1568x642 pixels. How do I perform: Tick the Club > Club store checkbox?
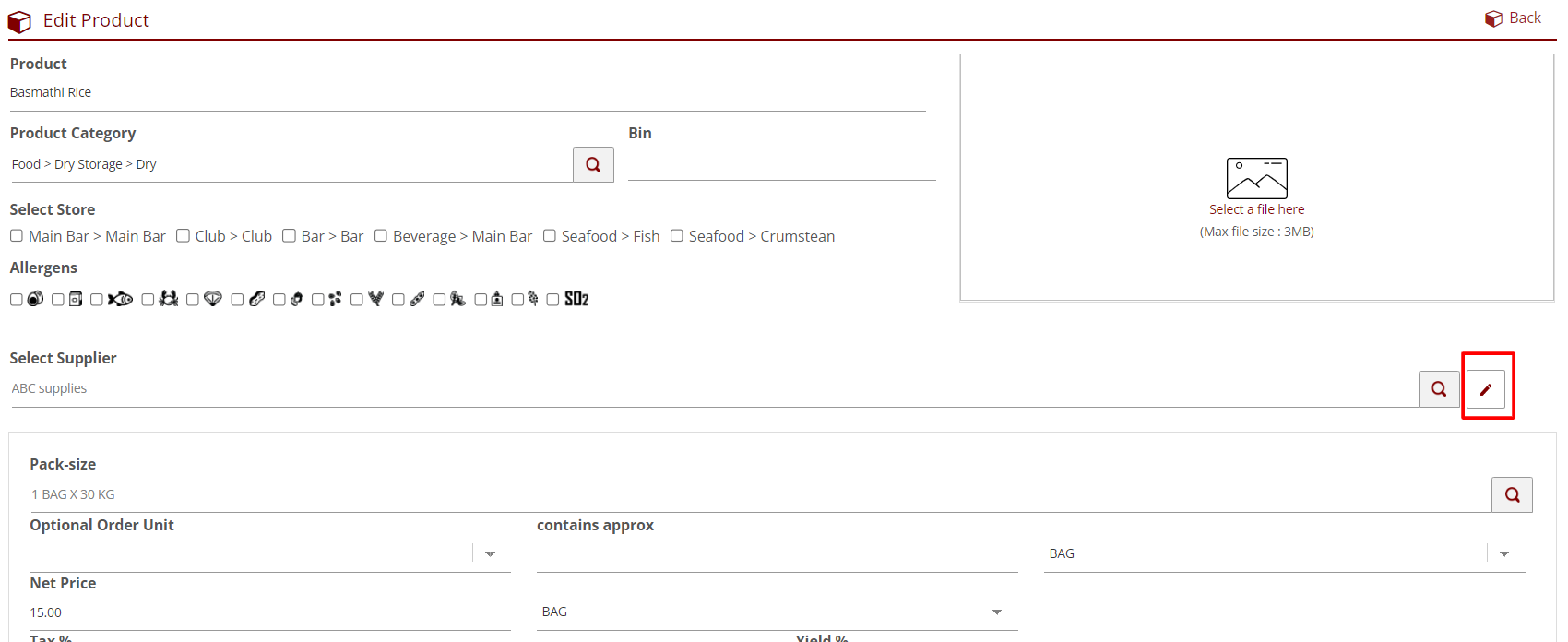pyautogui.click(x=183, y=236)
